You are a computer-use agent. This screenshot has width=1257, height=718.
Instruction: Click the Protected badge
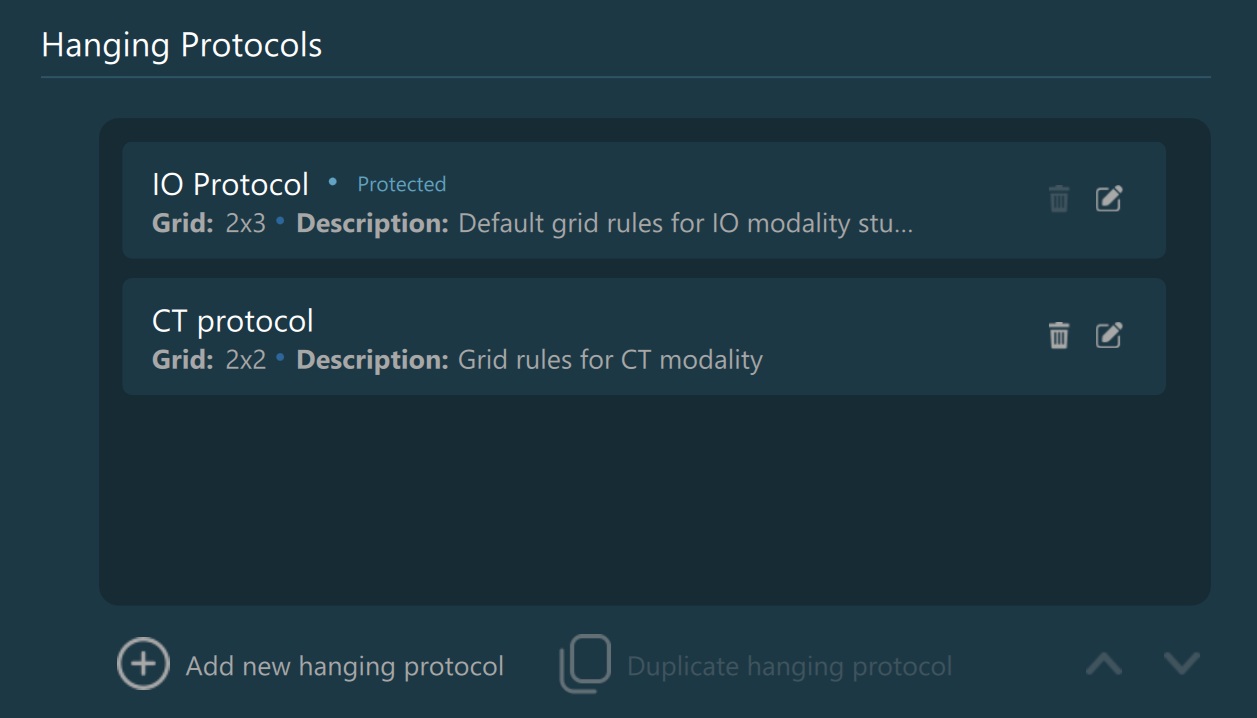tap(402, 185)
